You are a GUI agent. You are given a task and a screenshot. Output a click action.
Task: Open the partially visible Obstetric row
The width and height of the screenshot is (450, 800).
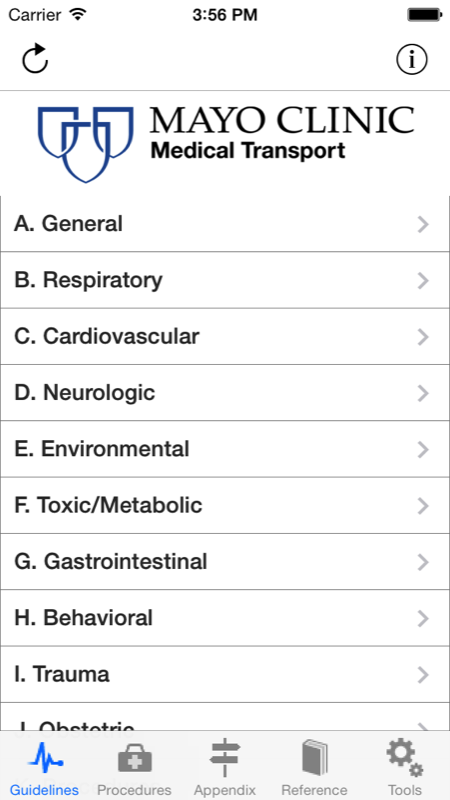click(225, 717)
